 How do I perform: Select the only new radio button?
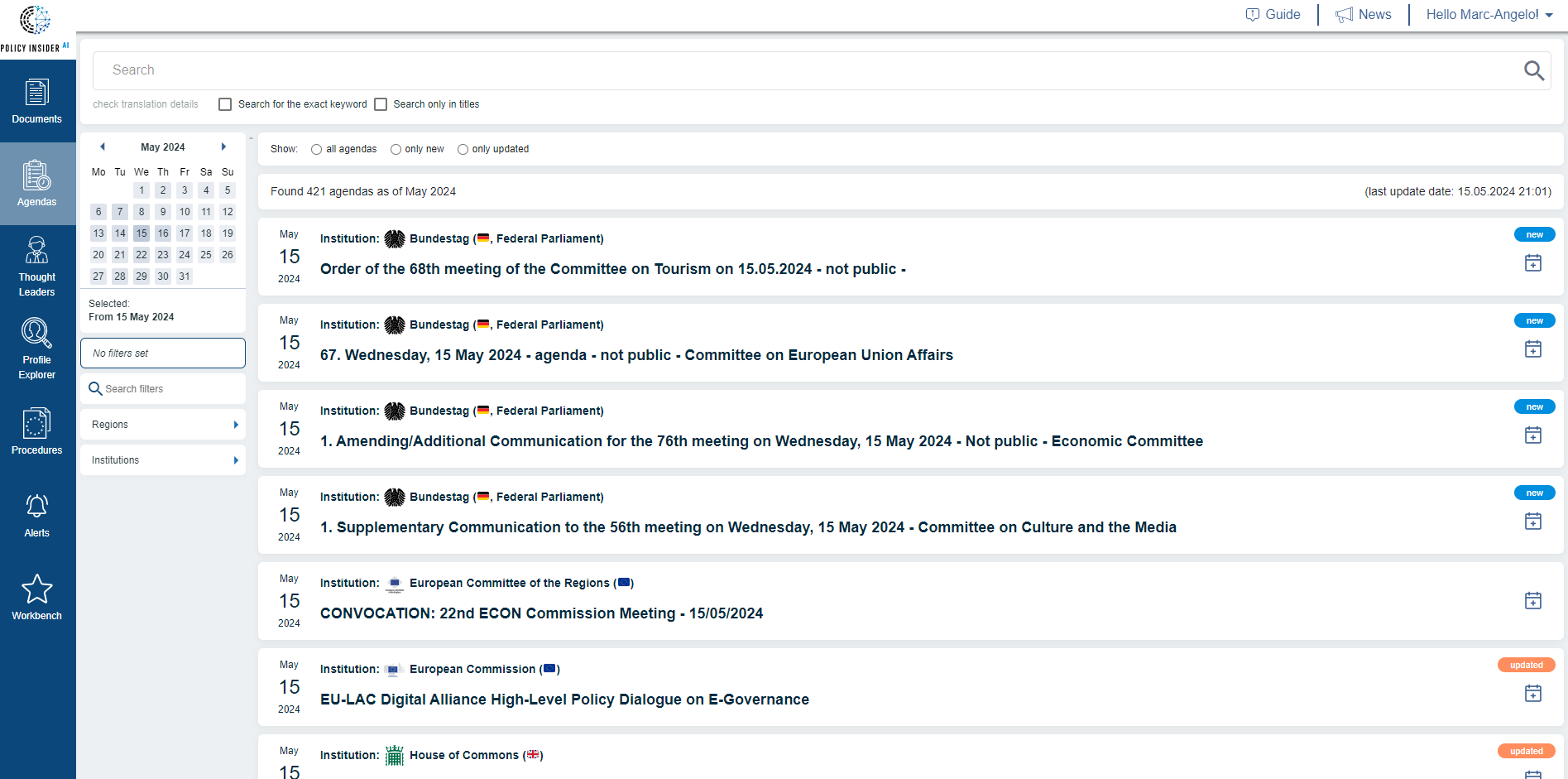pyautogui.click(x=396, y=150)
